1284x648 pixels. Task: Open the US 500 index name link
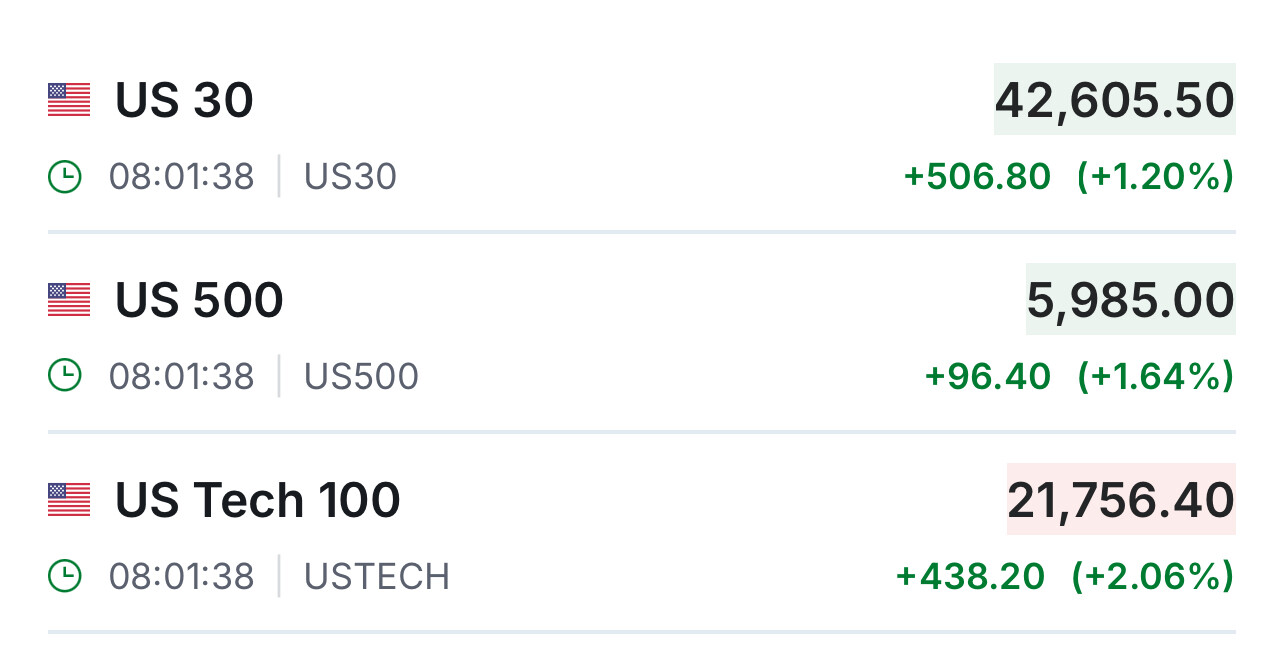click(x=199, y=300)
